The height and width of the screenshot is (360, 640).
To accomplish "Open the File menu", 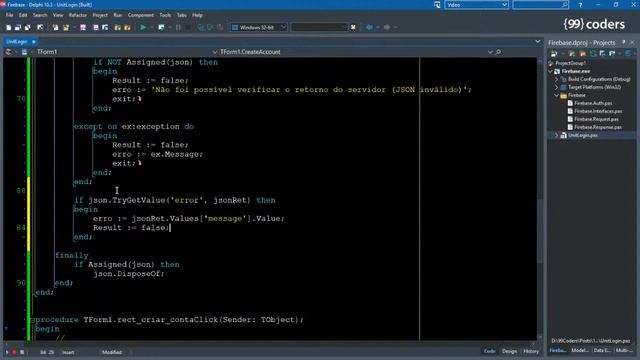I will tap(9, 15).
